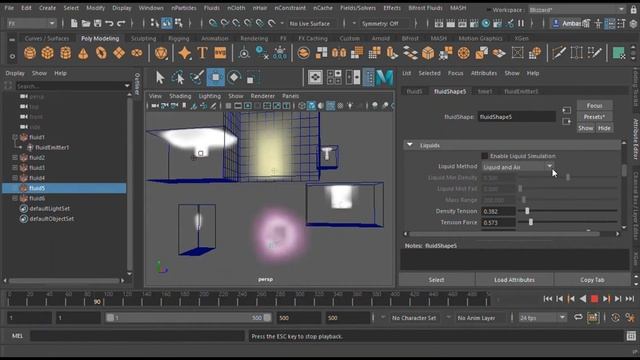This screenshot has height=360, width=640.
Task: Stop playback with the red stop button
Action: tap(594, 299)
